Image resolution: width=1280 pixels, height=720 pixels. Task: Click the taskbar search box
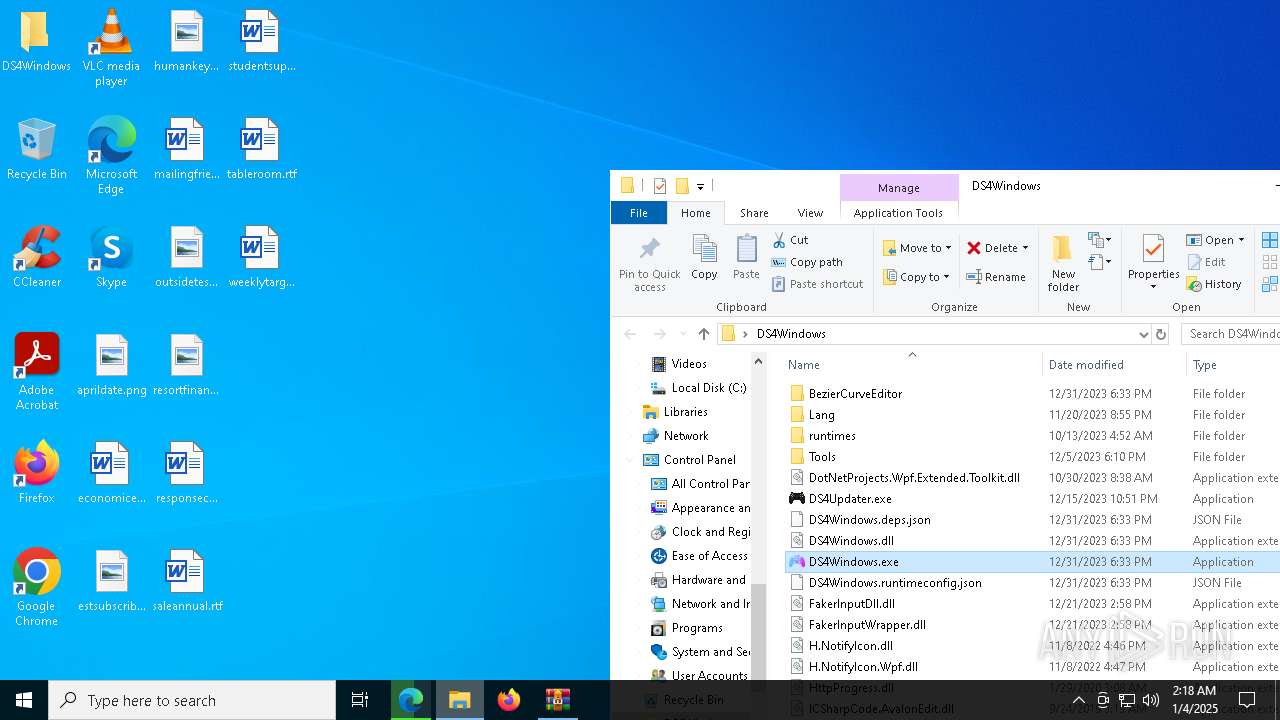pos(192,700)
